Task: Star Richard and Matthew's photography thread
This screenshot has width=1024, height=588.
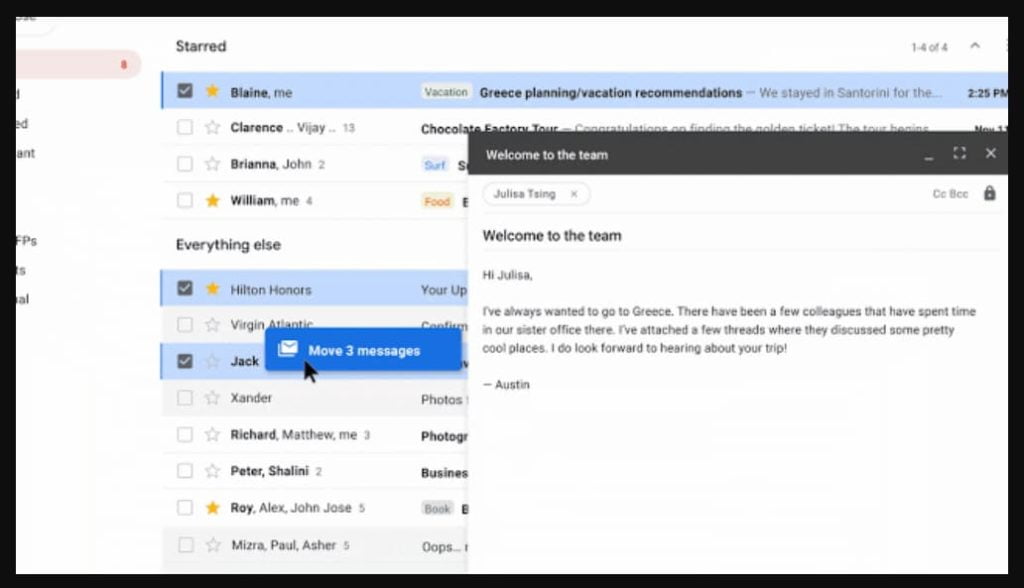Action: click(211, 434)
